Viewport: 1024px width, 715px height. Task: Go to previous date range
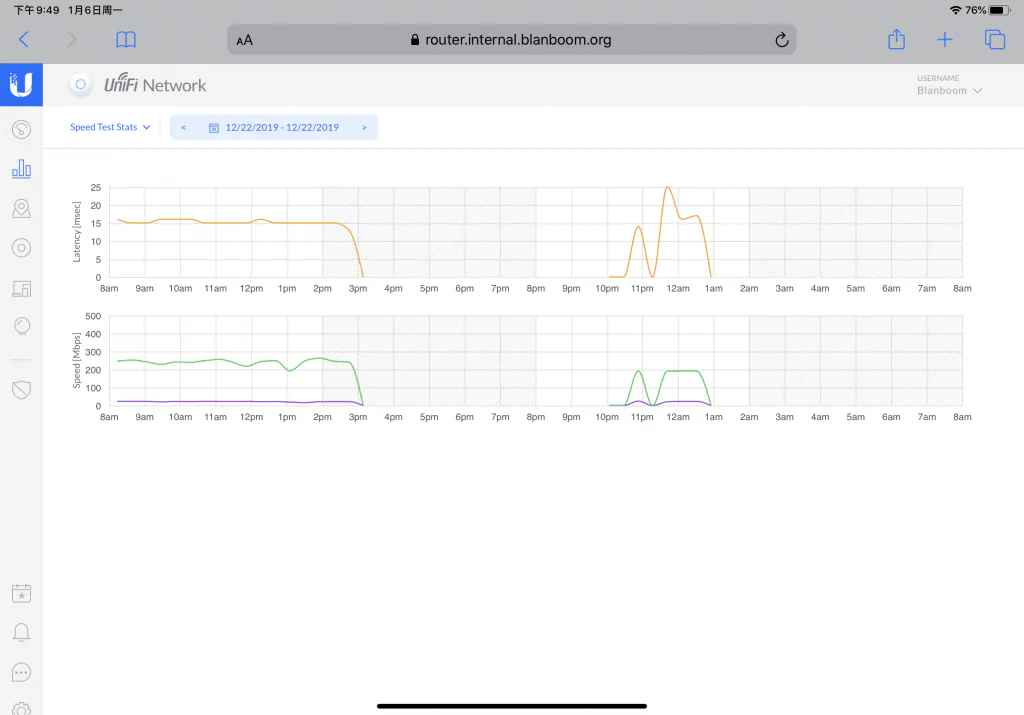pos(184,127)
